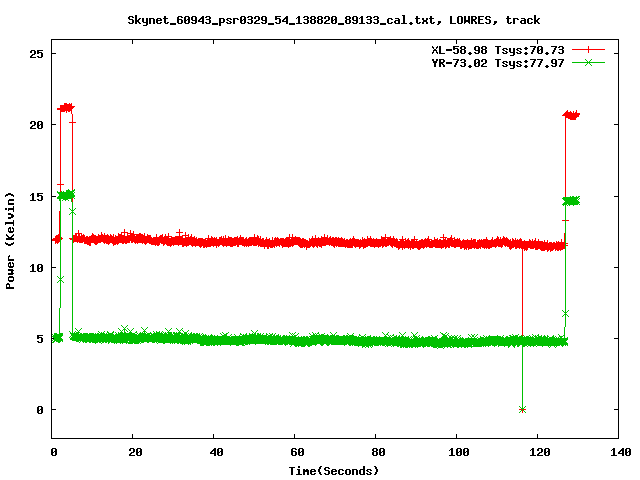
Task: Click the green cal-on plateau at end
Action: coord(571,201)
